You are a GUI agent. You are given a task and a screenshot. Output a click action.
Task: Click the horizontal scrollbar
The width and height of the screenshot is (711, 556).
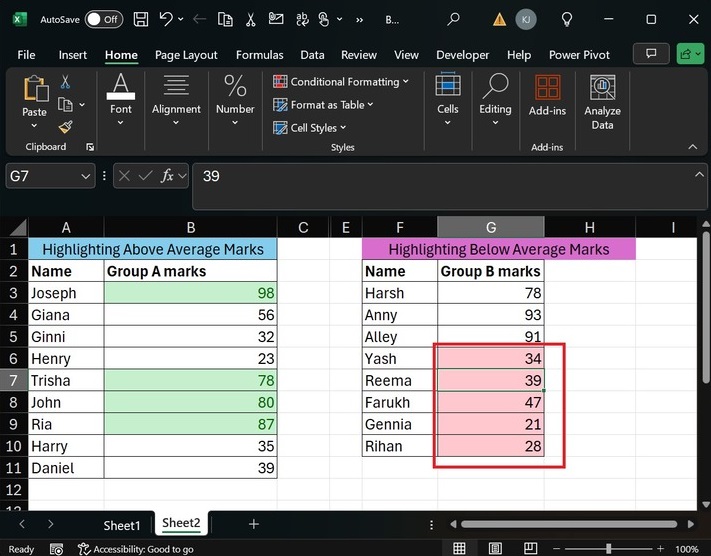(x=569, y=524)
